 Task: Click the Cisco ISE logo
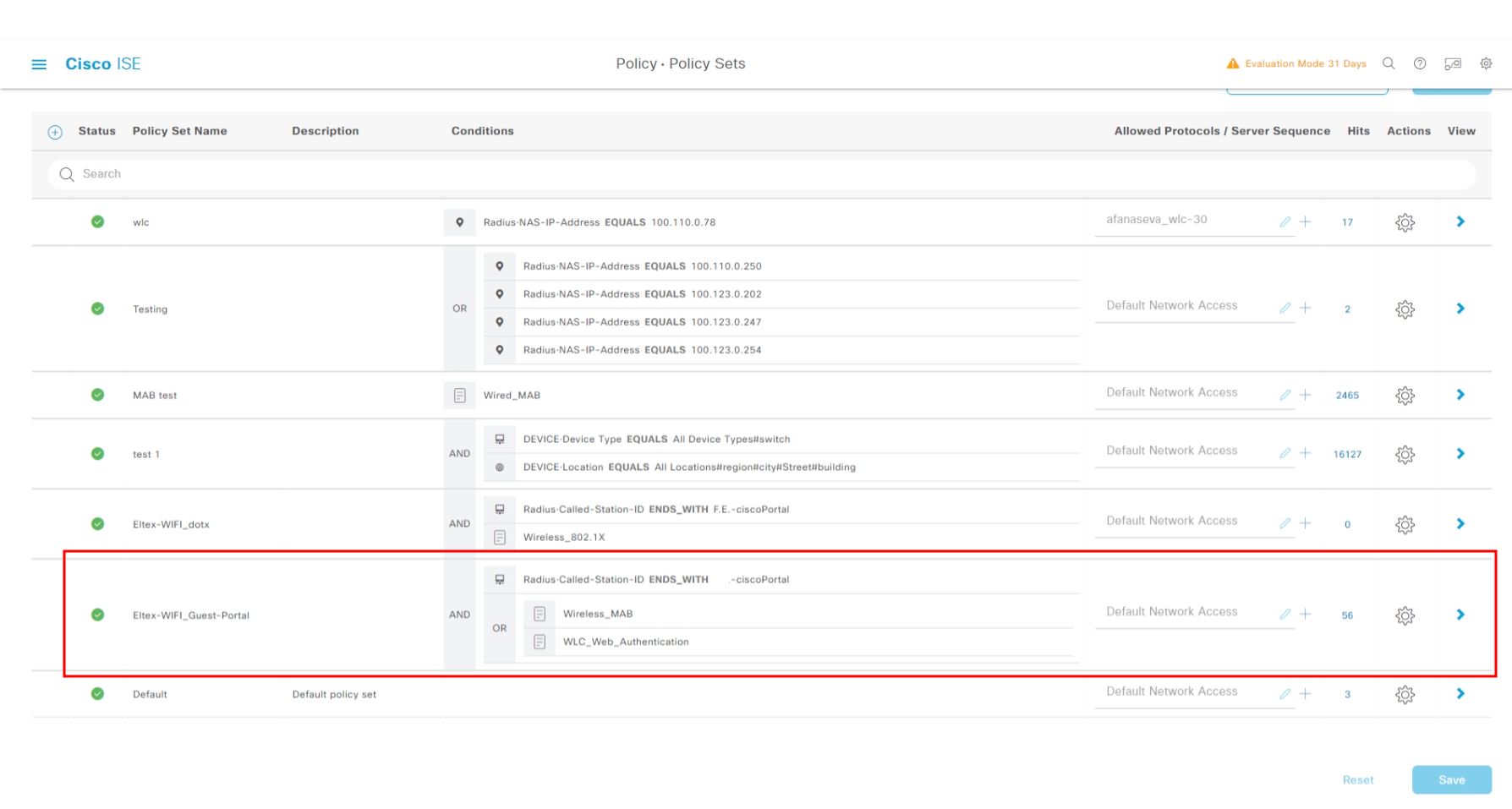pos(103,64)
